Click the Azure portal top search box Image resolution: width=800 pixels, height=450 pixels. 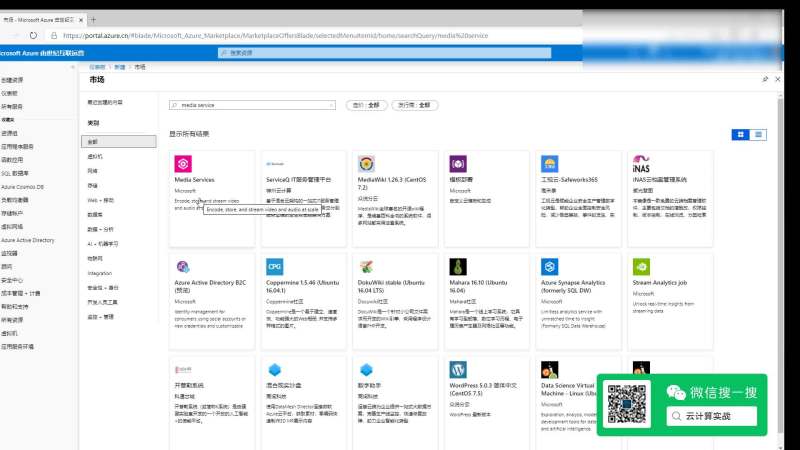click(x=385, y=53)
